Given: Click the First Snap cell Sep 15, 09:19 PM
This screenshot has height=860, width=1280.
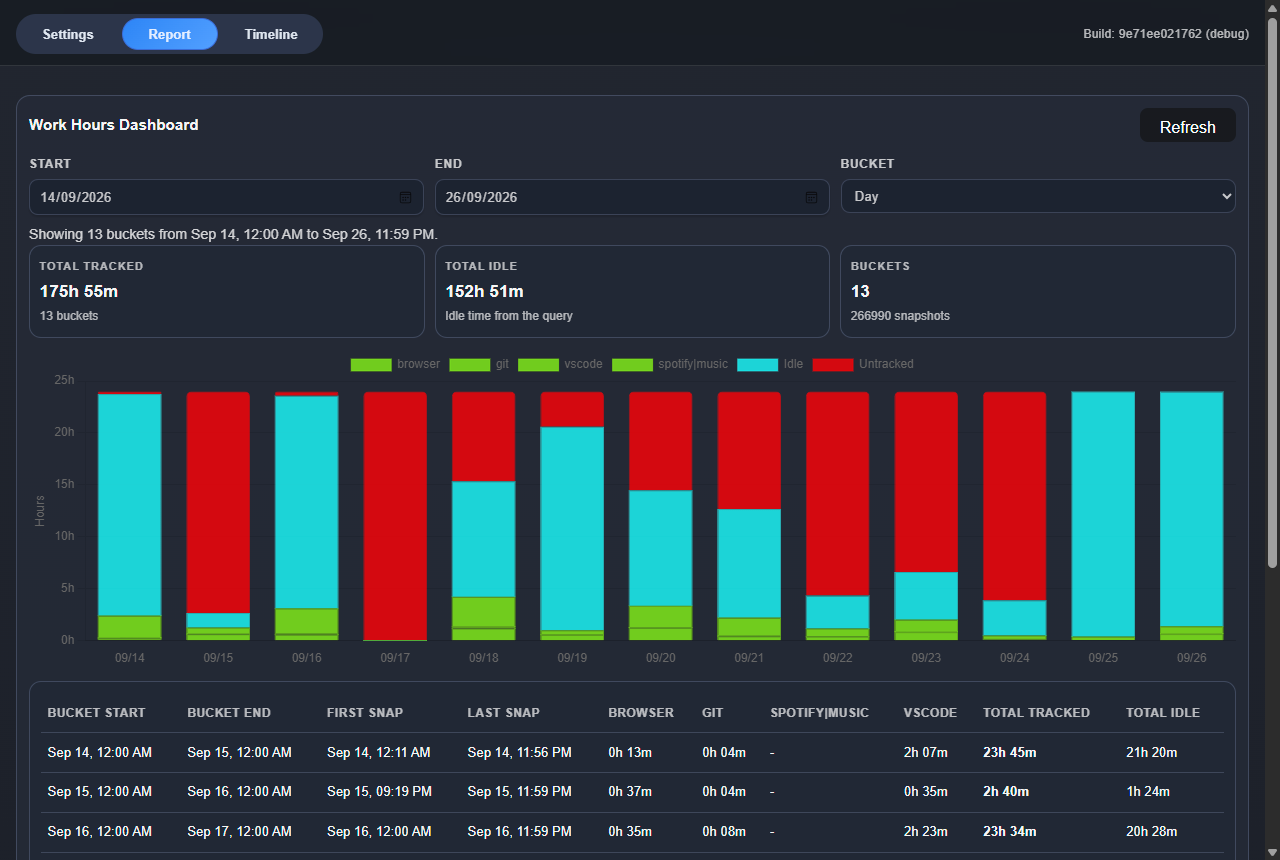Looking at the screenshot, I should click(x=379, y=792).
